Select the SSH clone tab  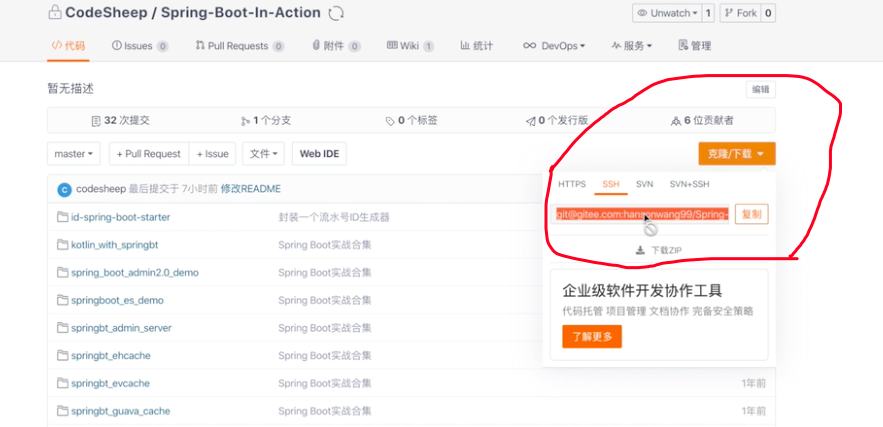[x=610, y=184]
